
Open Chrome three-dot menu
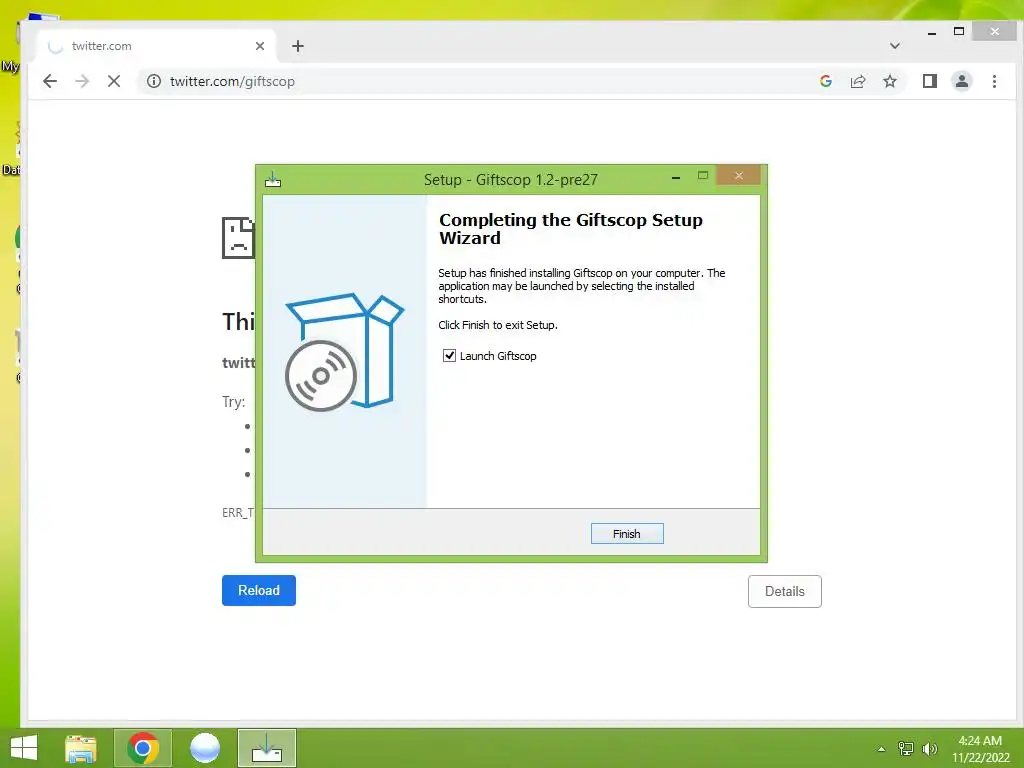point(994,81)
